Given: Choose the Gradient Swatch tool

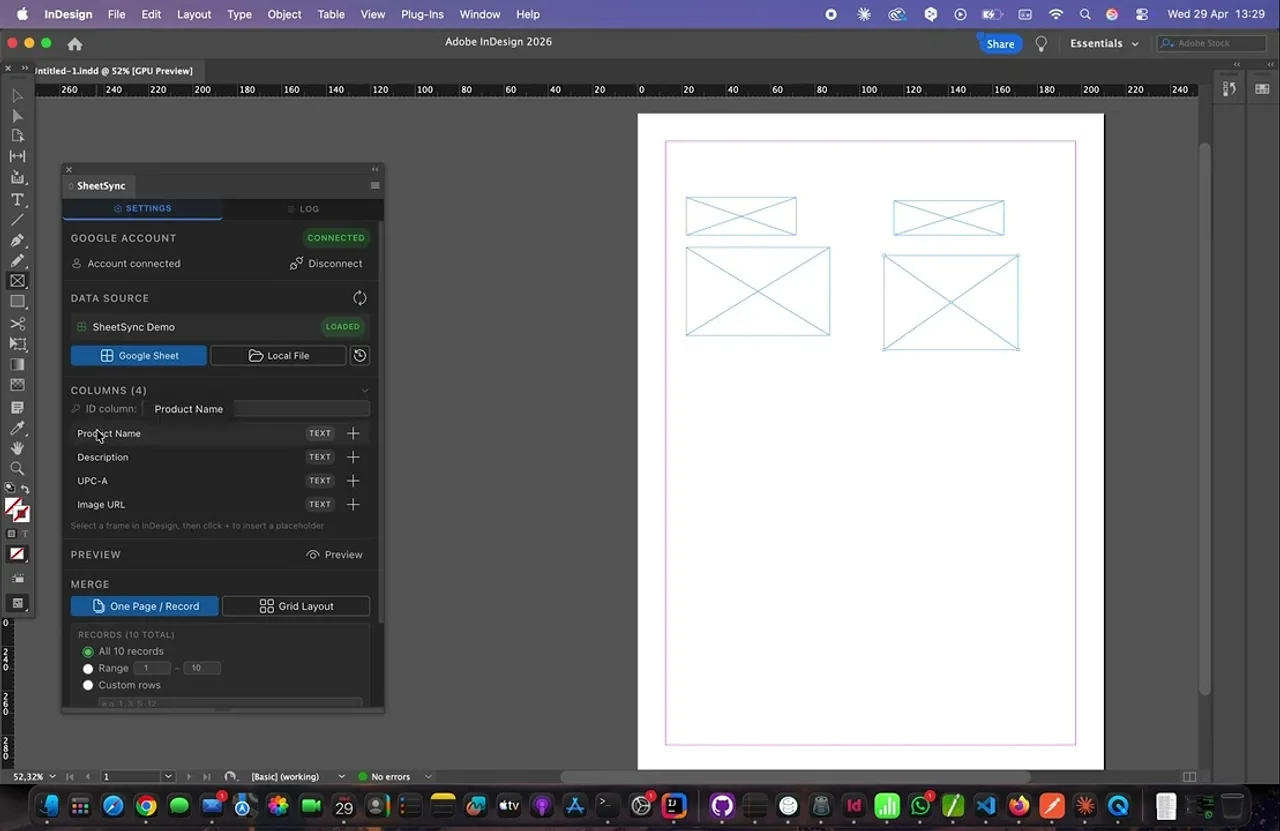Looking at the screenshot, I should (17, 365).
